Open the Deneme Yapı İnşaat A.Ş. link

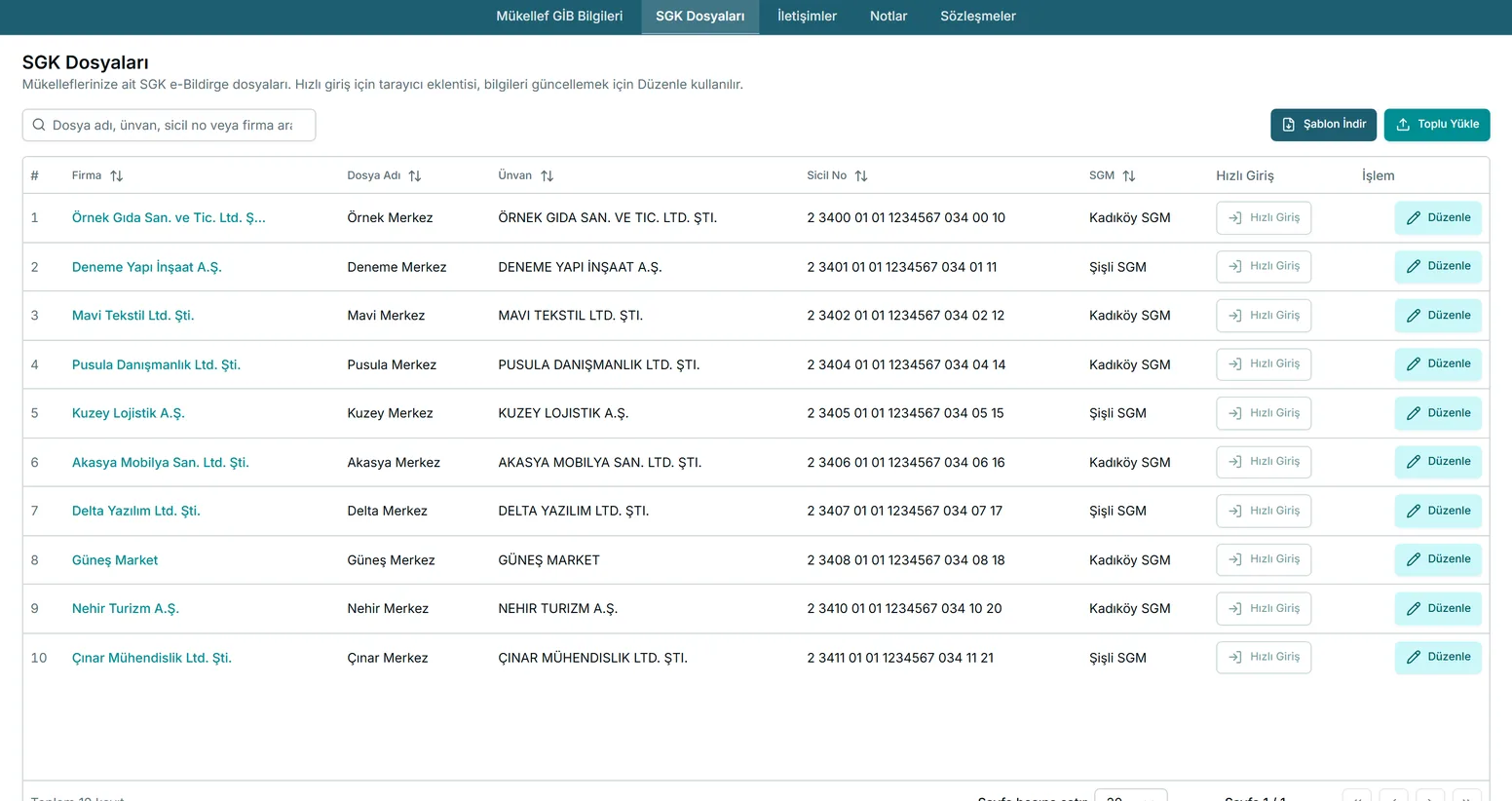[x=147, y=267]
